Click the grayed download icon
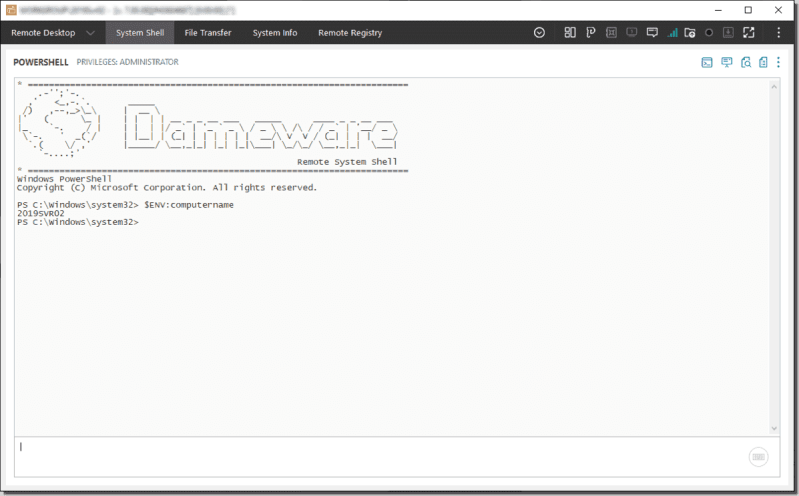799x496 pixels. (728, 33)
